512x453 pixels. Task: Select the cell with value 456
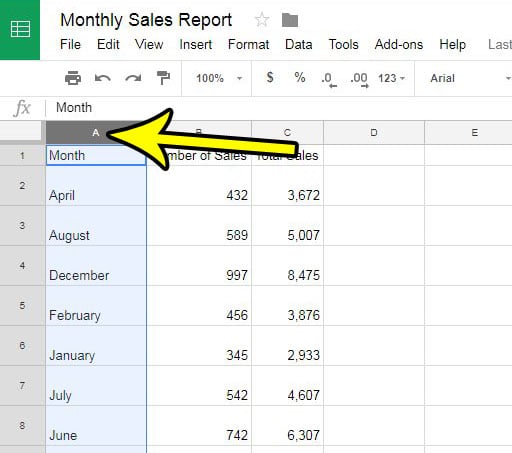coord(199,306)
